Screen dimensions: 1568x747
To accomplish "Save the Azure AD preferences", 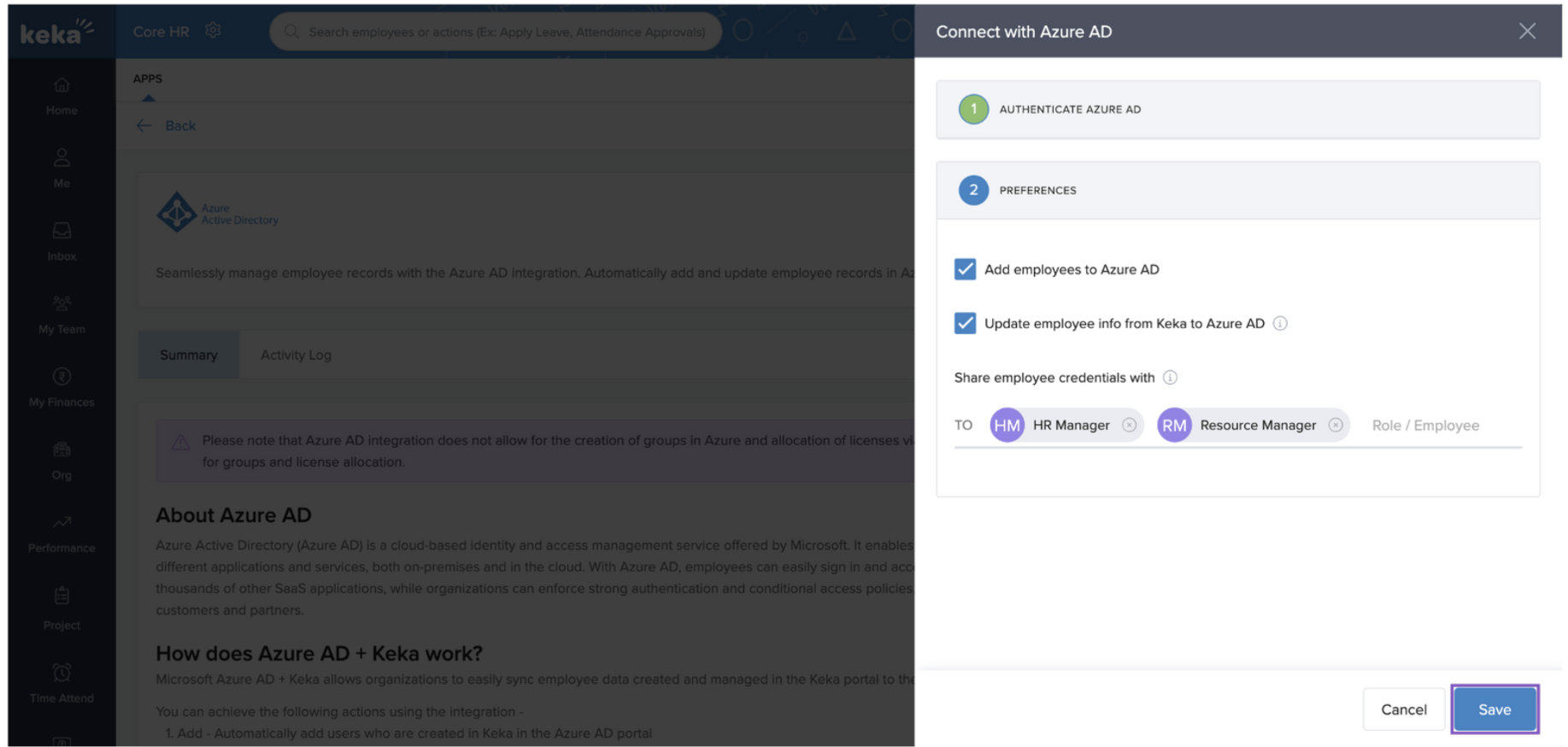I will click(x=1494, y=709).
